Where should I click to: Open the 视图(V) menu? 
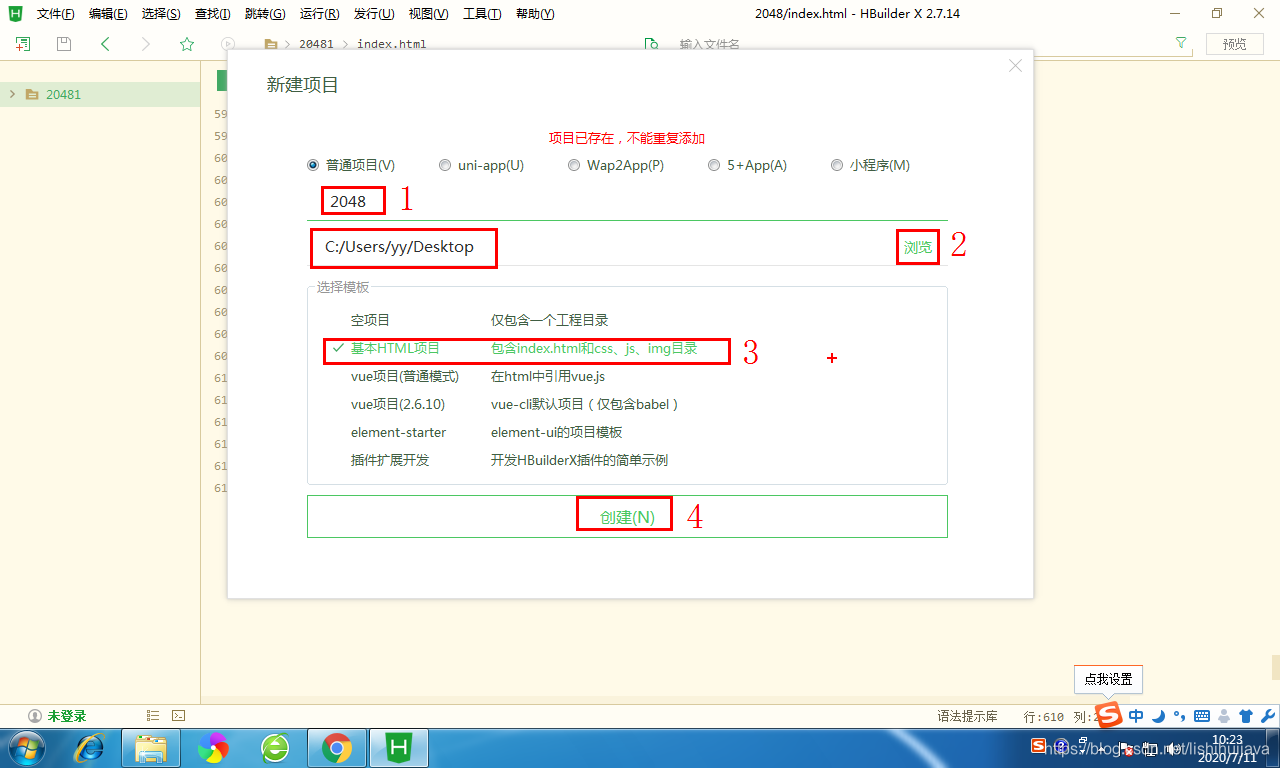(x=428, y=14)
